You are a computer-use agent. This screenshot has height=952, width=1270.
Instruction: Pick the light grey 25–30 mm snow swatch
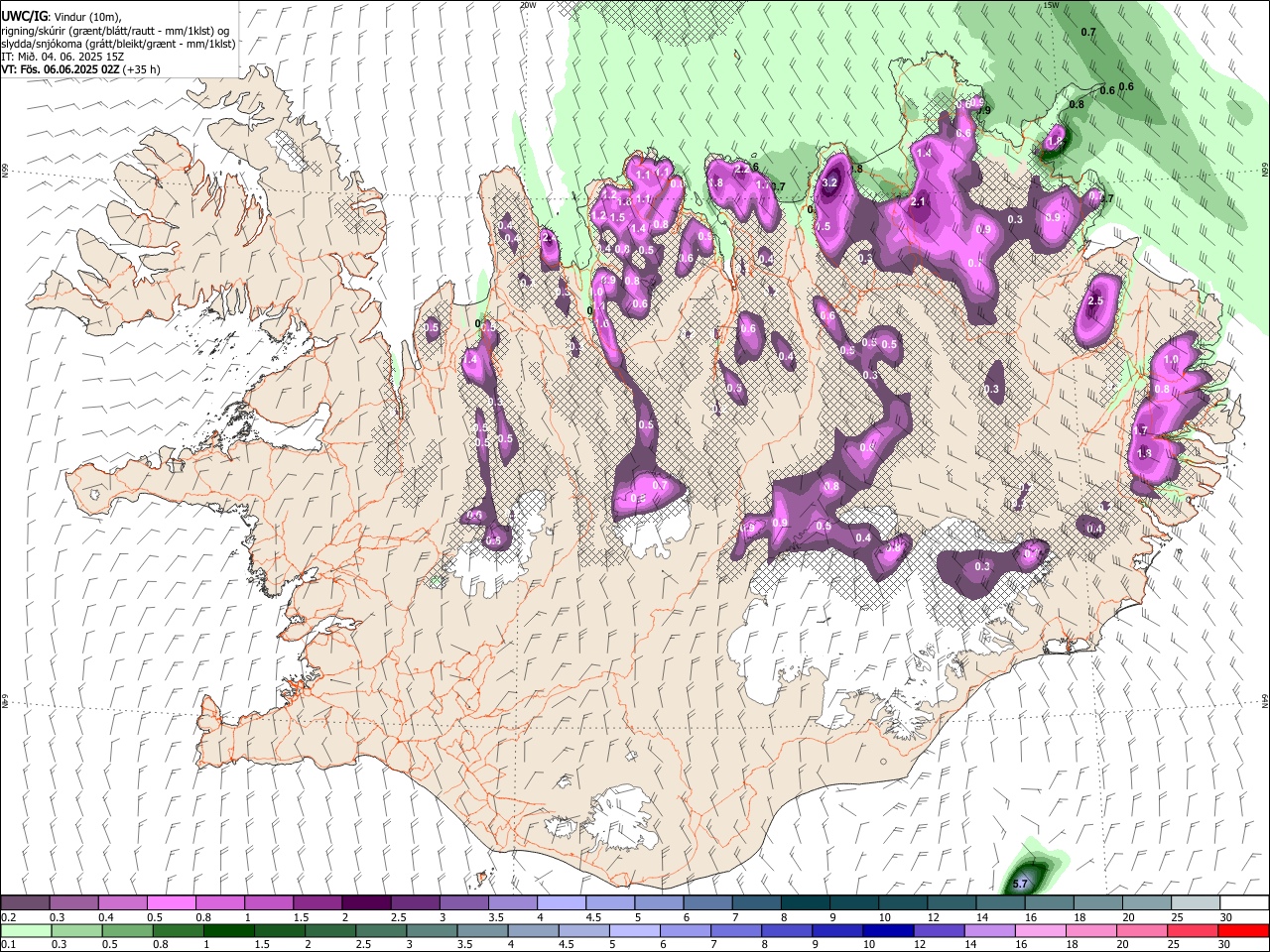[1196, 903]
